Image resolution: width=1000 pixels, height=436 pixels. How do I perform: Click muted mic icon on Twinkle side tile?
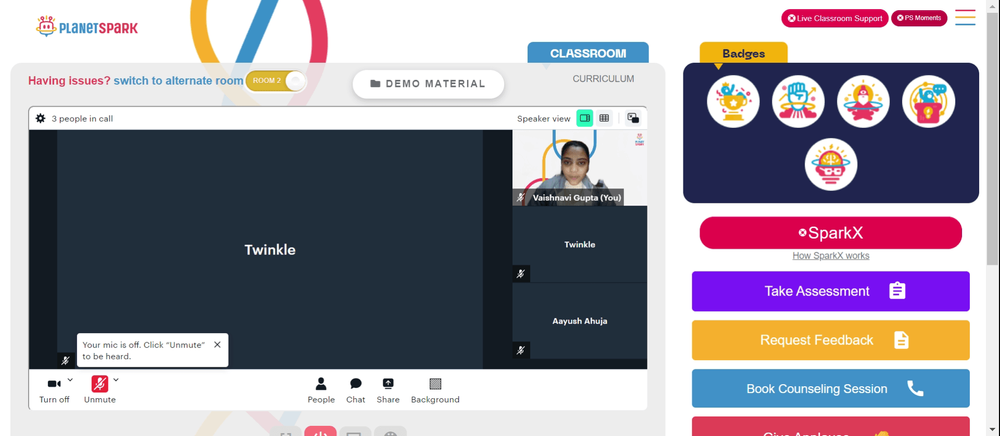point(521,273)
